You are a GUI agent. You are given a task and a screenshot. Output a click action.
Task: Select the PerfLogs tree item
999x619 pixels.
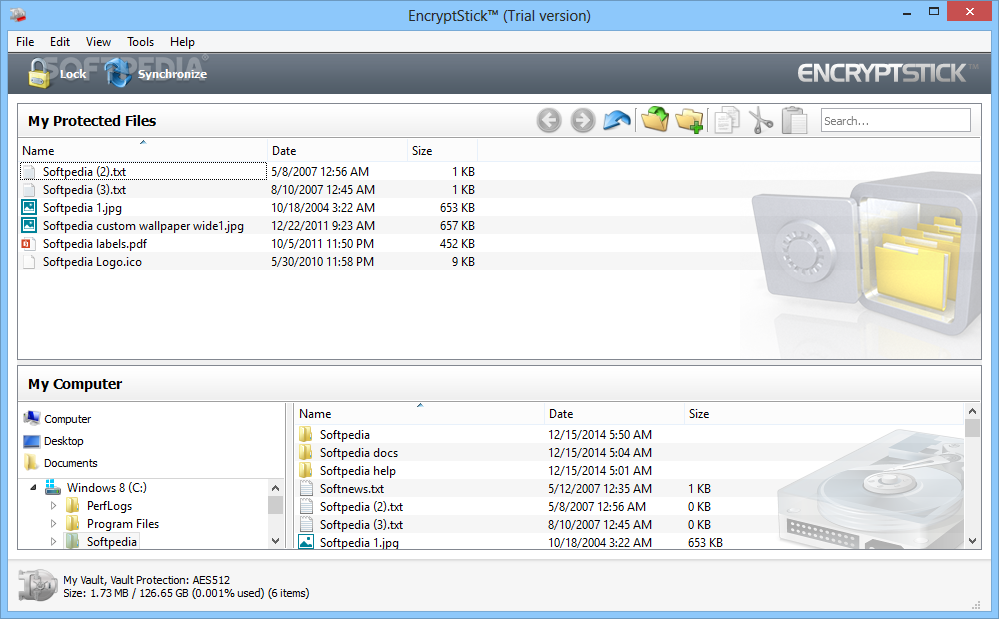point(110,506)
